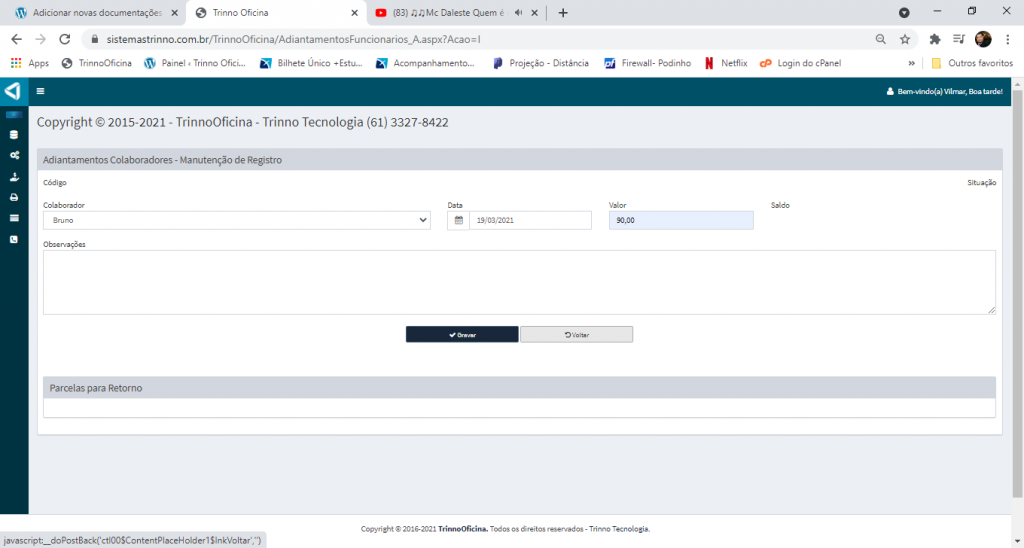The height and width of the screenshot is (548, 1024).
Task: Switch to the Adicionar novas documentações tab
Action: tap(95, 12)
